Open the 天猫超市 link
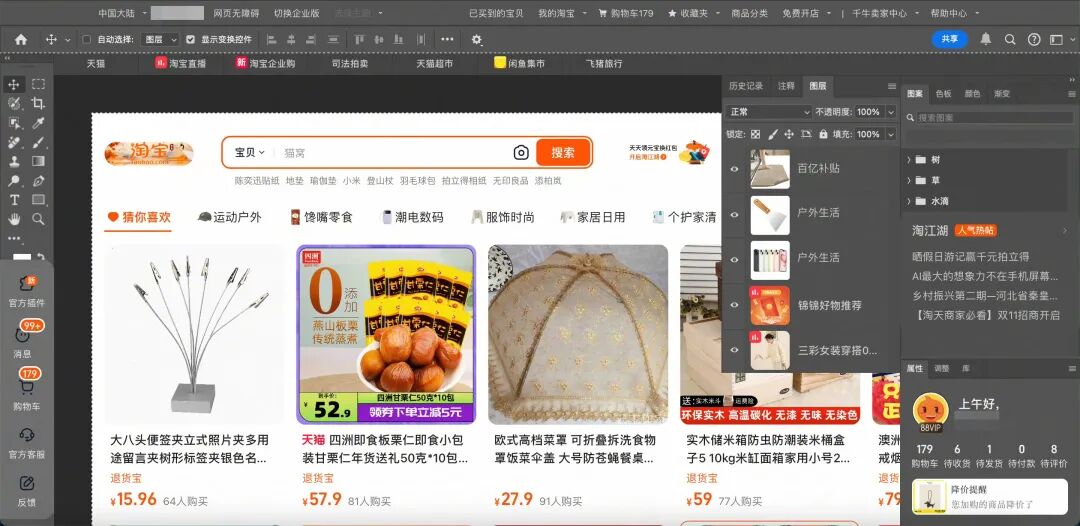Image resolution: width=1080 pixels, height=526 pixels. point(435,63)
